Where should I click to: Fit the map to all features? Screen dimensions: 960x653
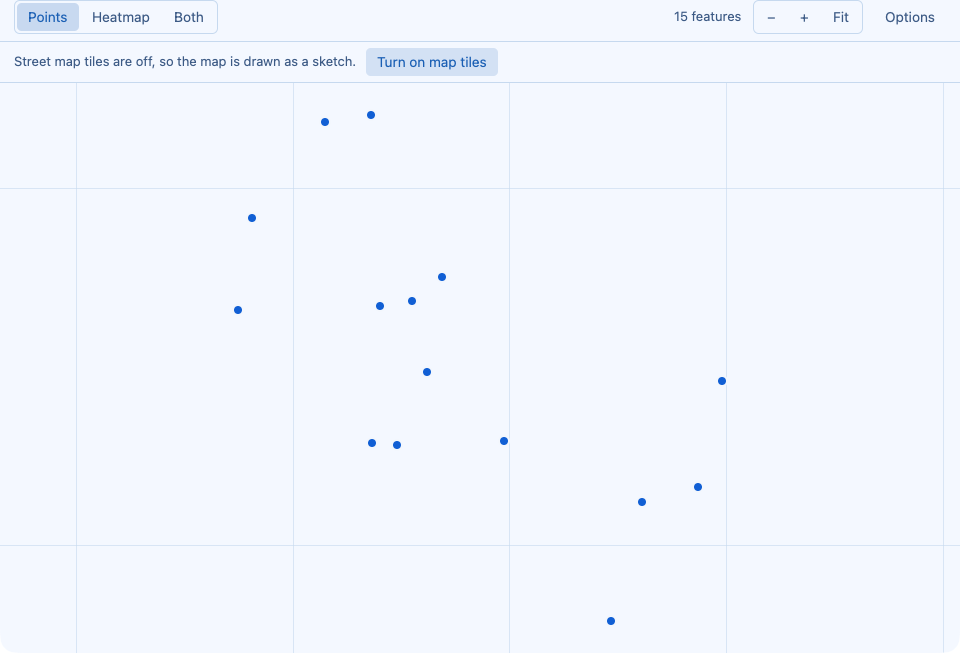(841, 17)
